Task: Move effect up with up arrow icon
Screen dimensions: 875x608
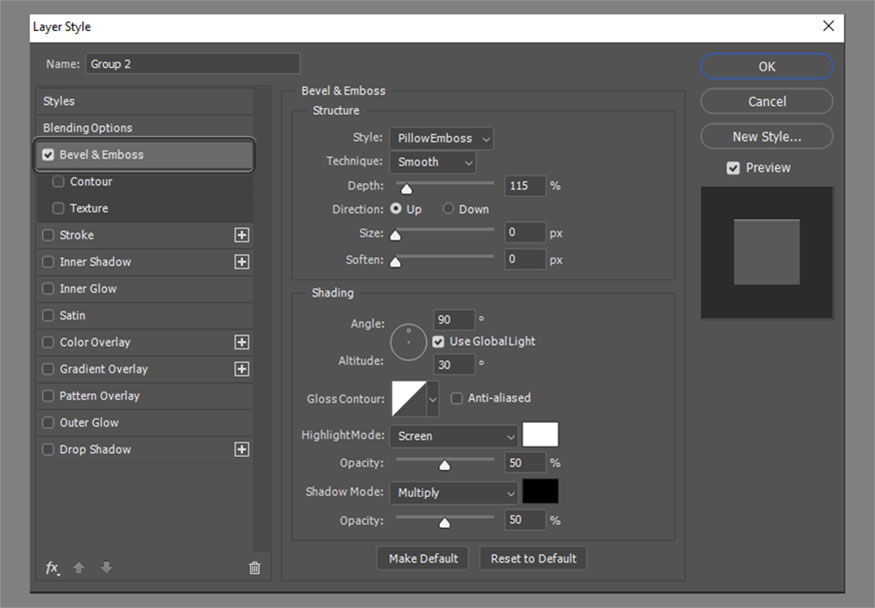Action: (x=79, y=567)
